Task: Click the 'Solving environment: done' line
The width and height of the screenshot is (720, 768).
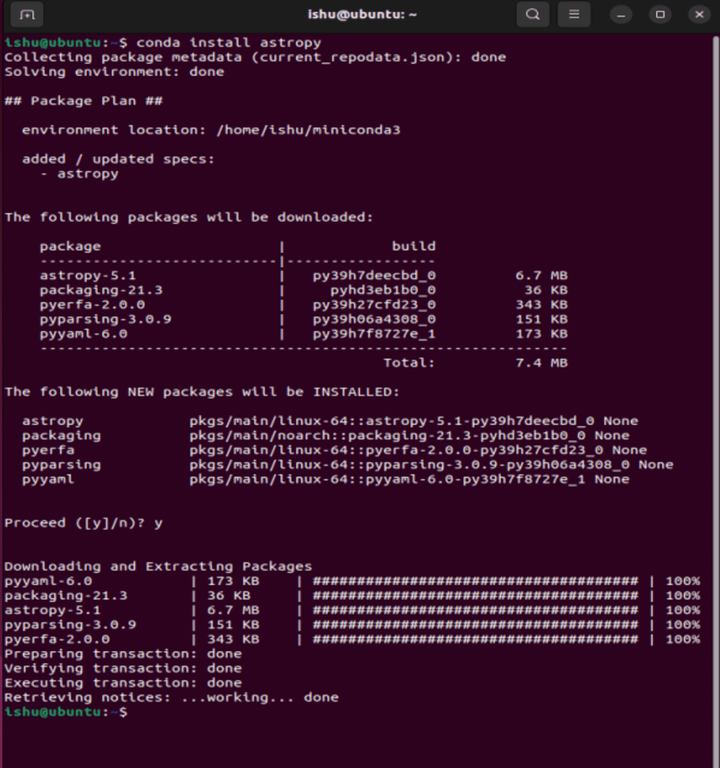Action: [x=114, y=72]
